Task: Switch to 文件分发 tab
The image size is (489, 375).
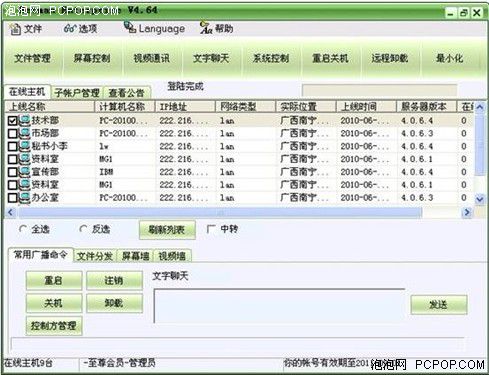Action: (95, 256)
